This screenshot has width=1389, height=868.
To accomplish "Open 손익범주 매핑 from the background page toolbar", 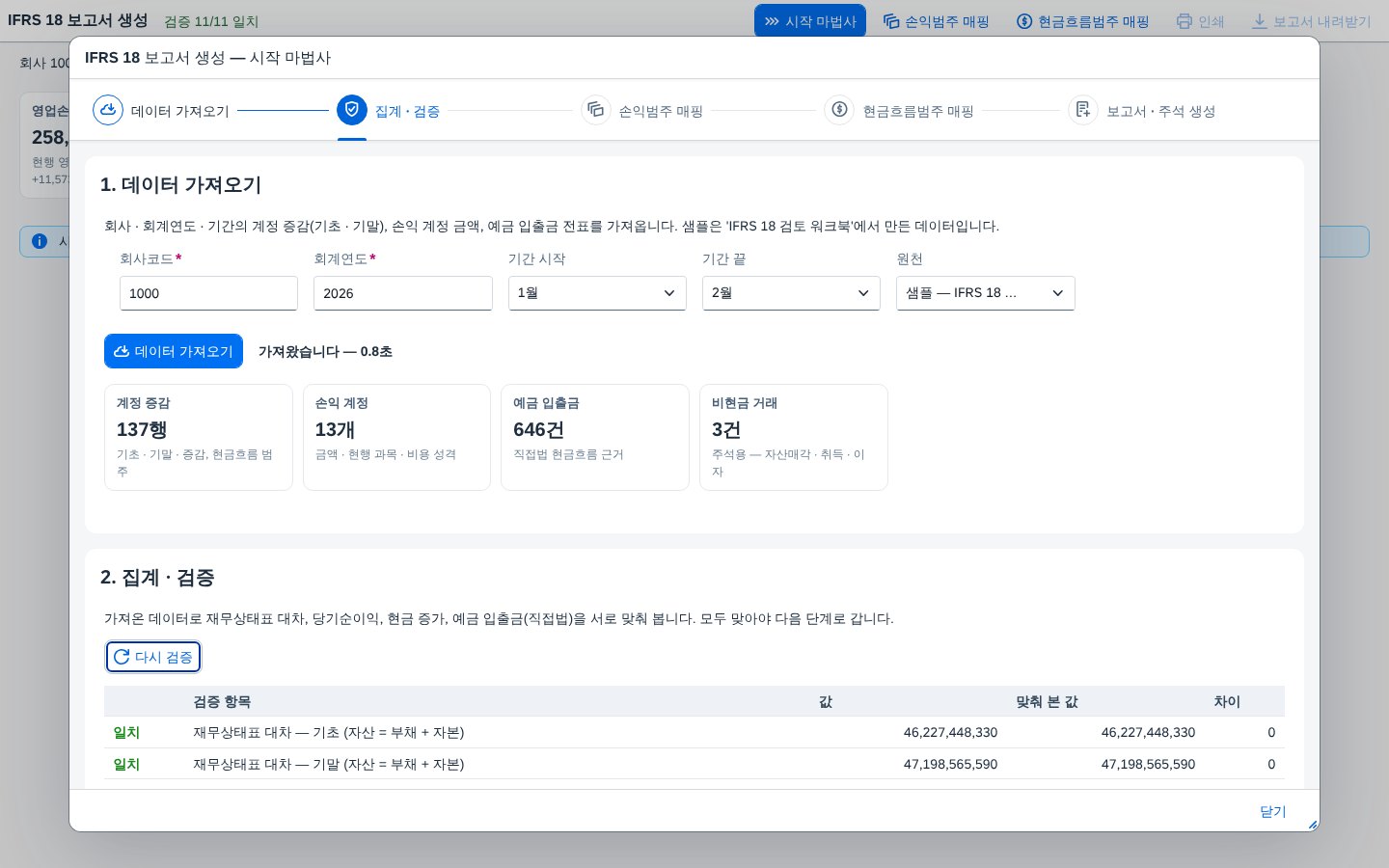I will point(936,21).
